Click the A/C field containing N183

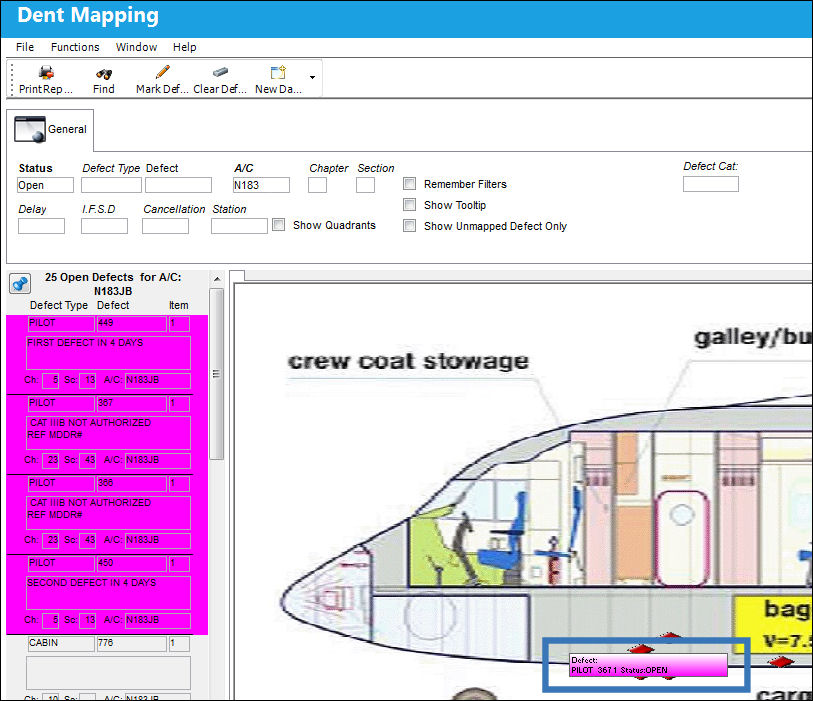261,185
